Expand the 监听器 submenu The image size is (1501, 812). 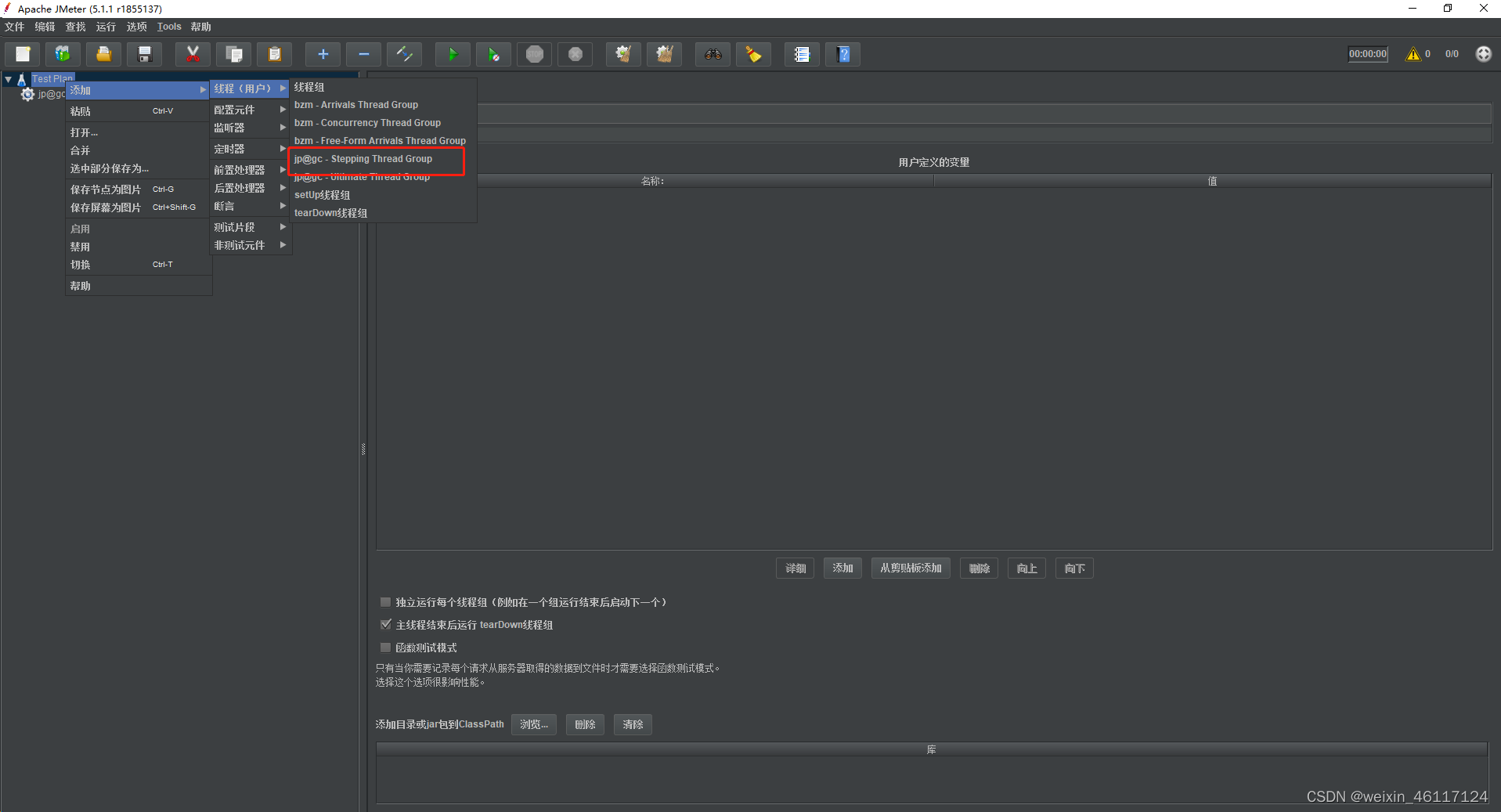coord(250,128)
